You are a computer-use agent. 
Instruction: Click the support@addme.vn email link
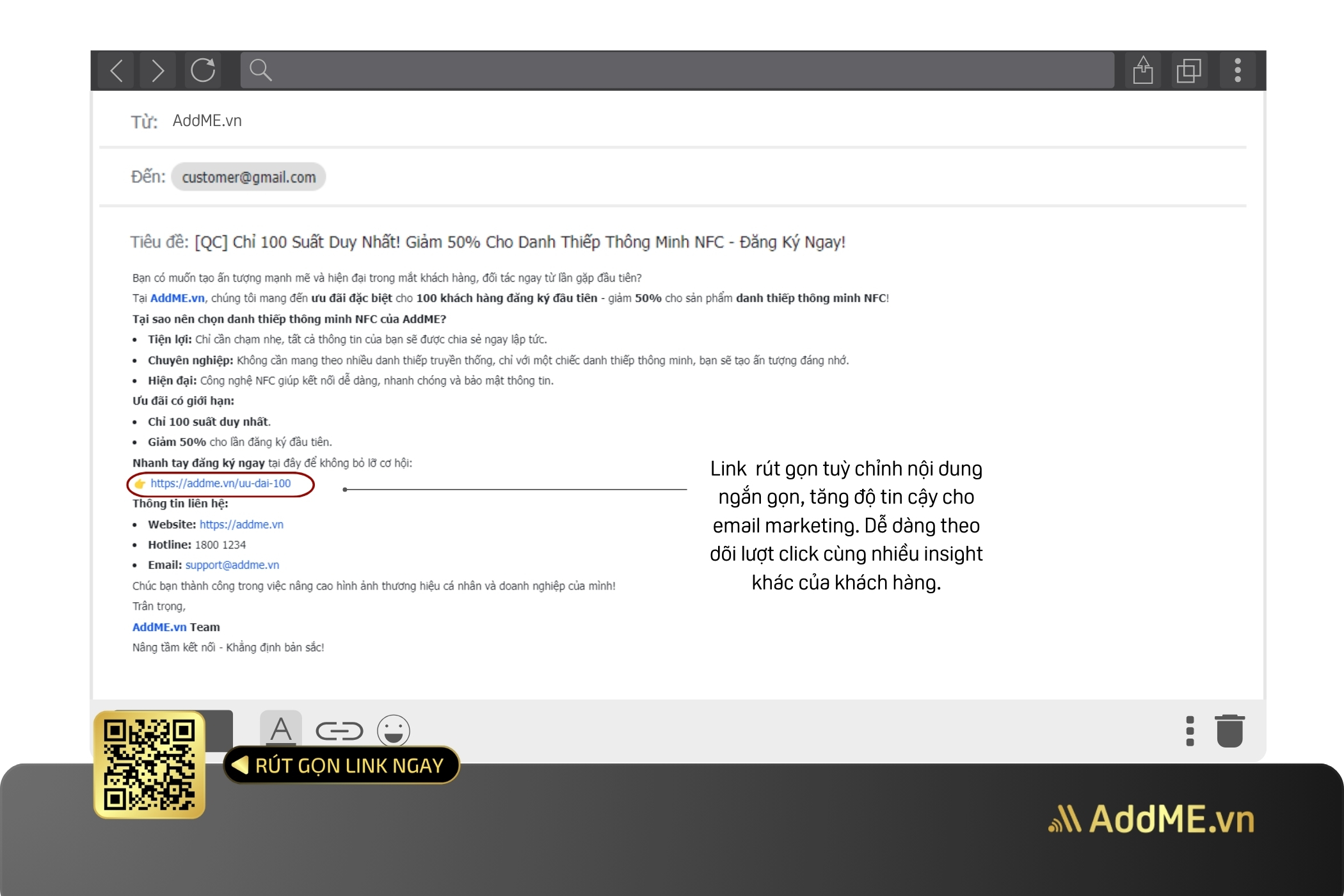coord(232,565)
